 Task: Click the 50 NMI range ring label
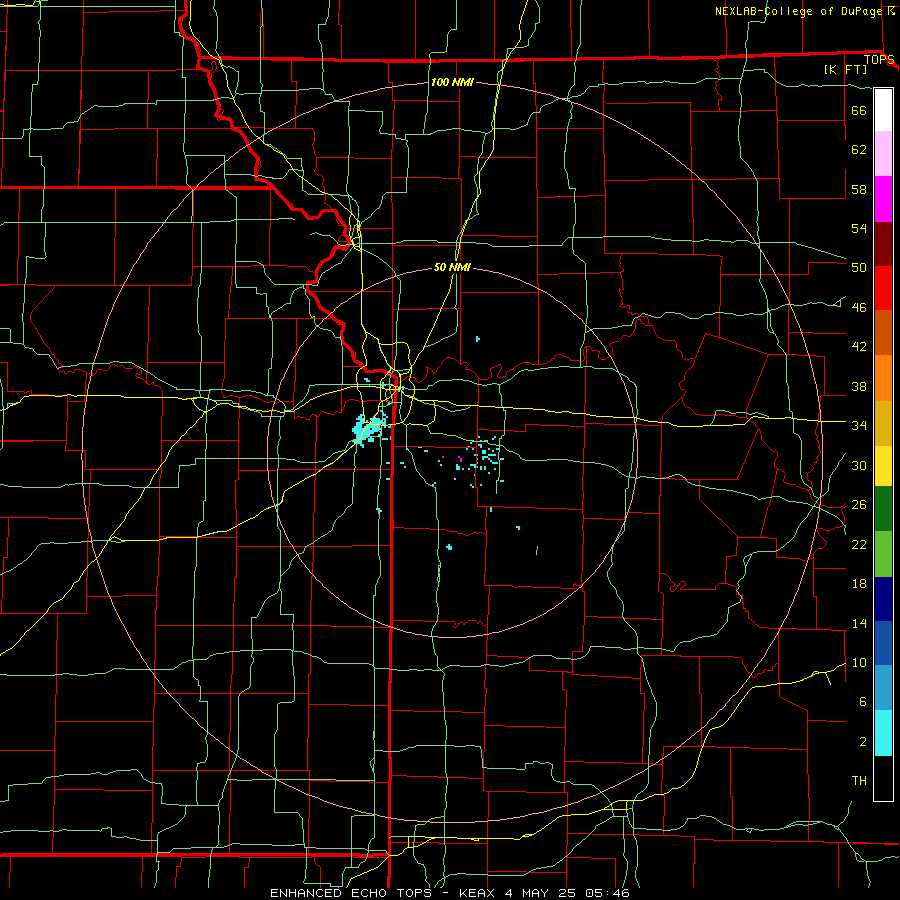tap(452, 267)
